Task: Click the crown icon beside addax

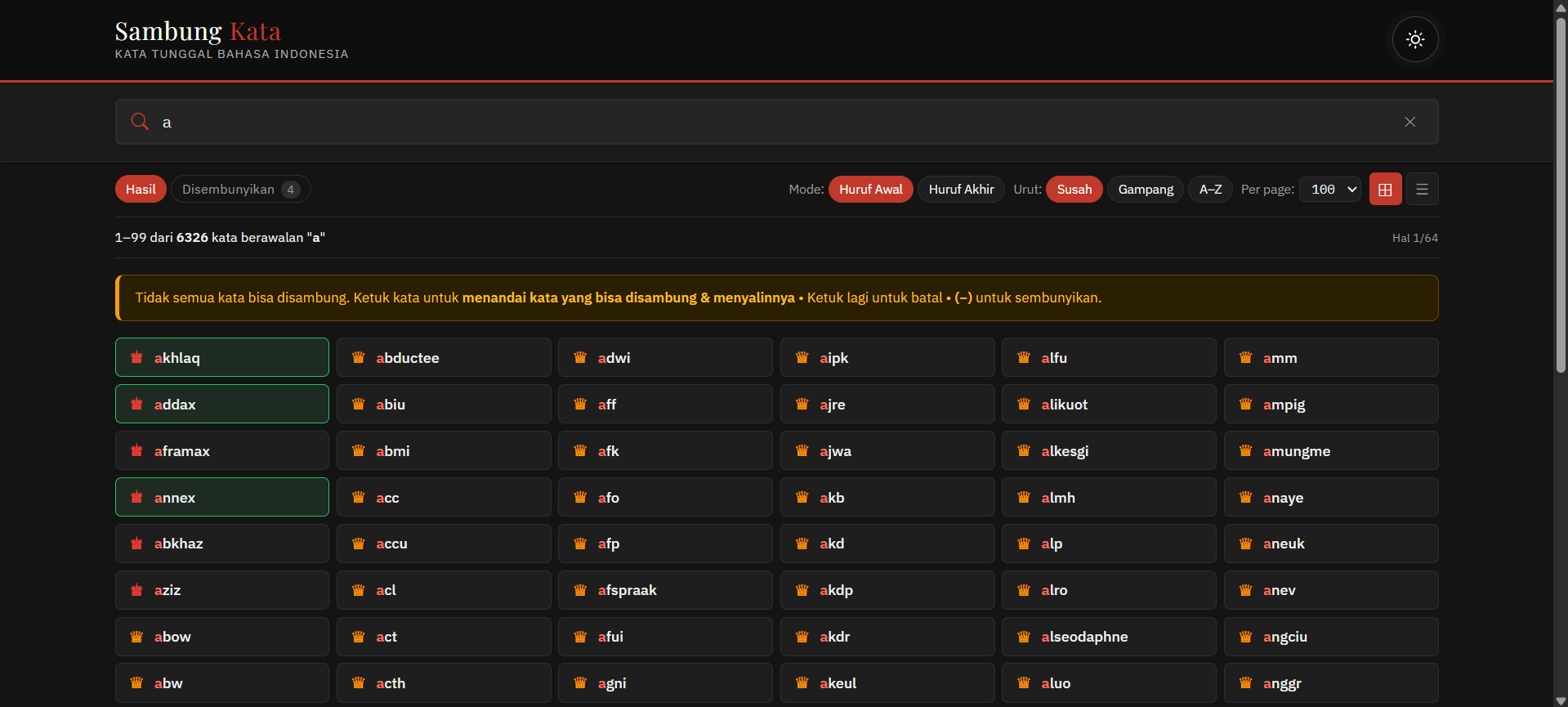Action: coord(136,404)
